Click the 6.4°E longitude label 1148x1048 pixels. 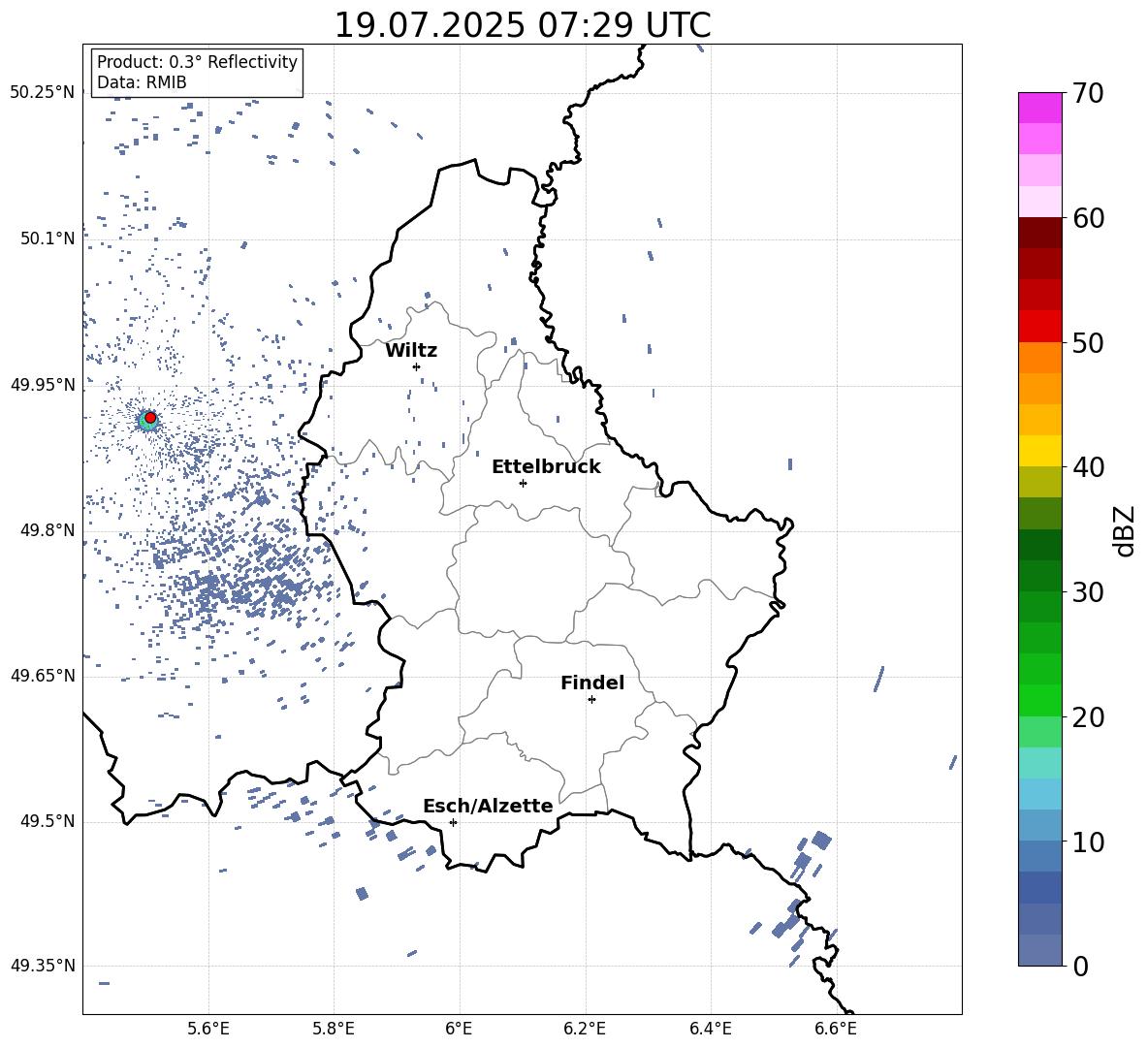(710, 1029)
